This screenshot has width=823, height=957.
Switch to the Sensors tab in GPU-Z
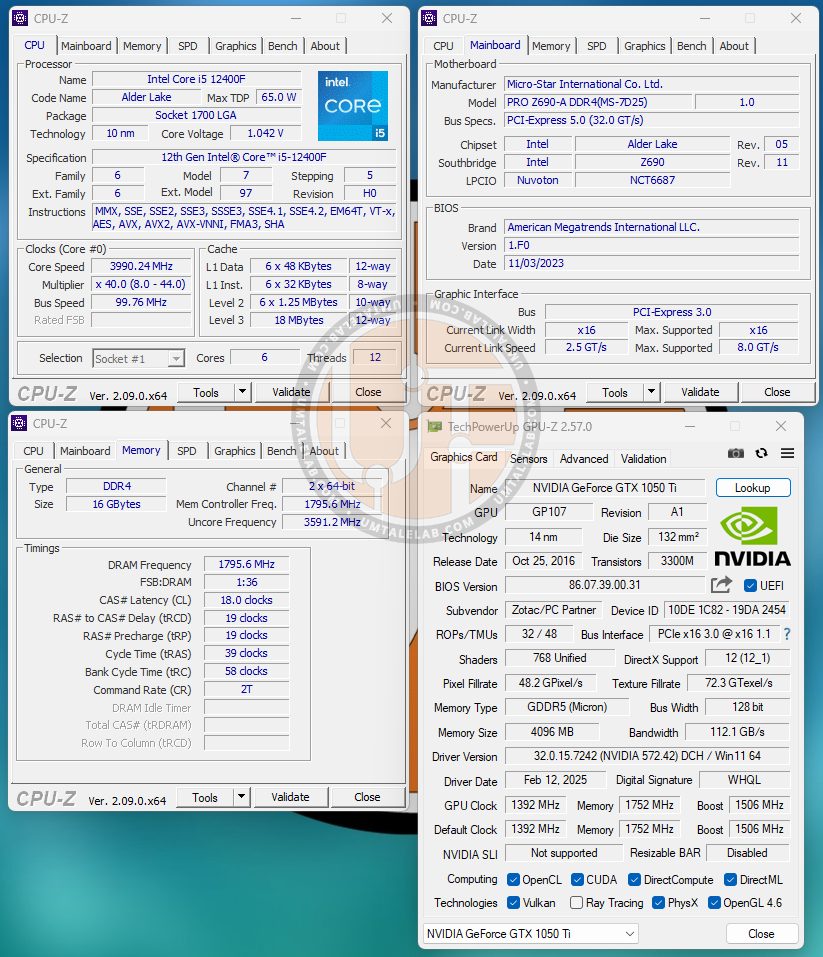click(528, 458)
